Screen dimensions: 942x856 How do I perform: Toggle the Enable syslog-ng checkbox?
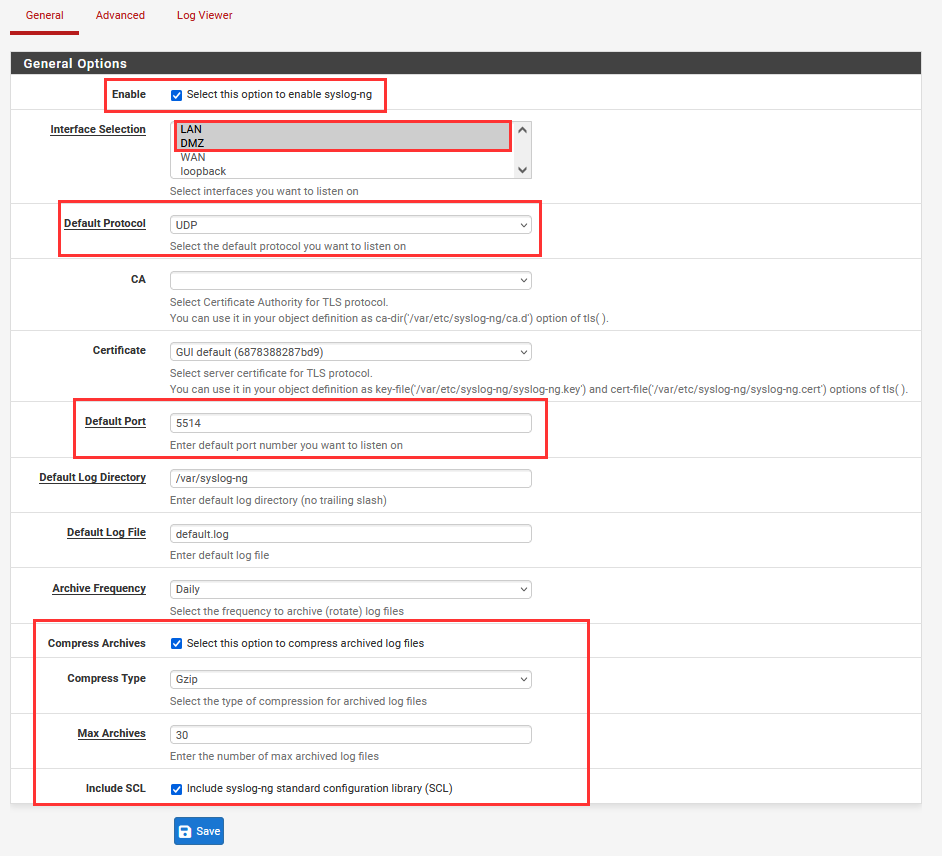[x=177, y=95]
